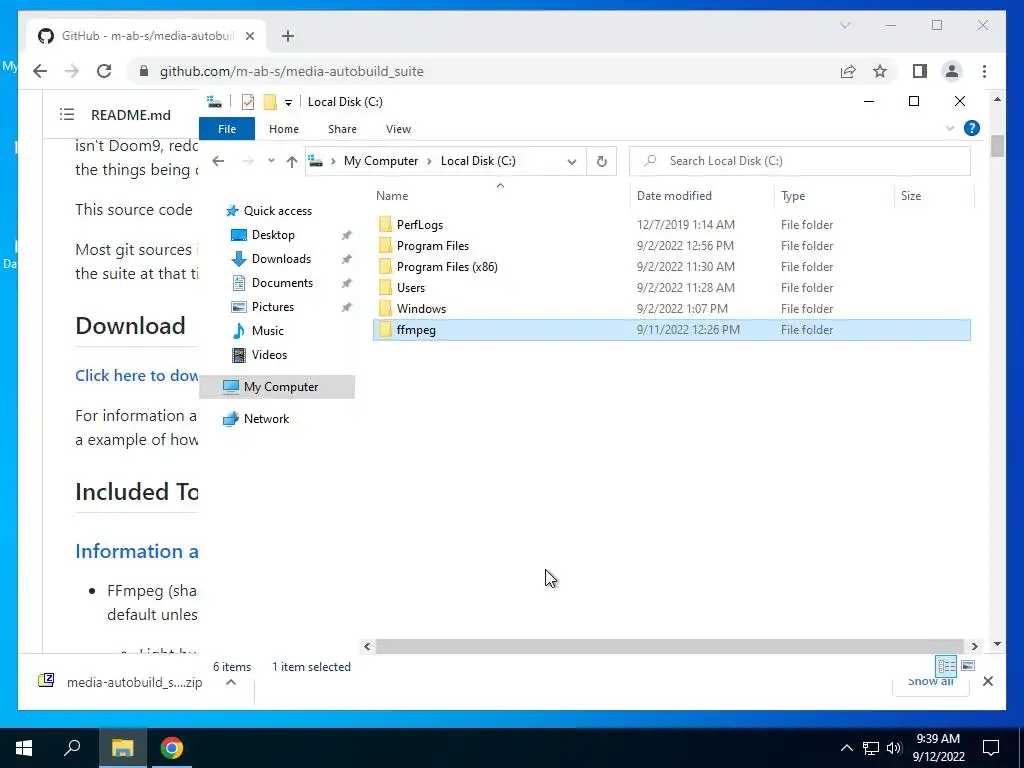Viewport: 1024px width, 768px height.
Task: Click the New folder icon in Explorer title bar
Action: tap(270, 102)
